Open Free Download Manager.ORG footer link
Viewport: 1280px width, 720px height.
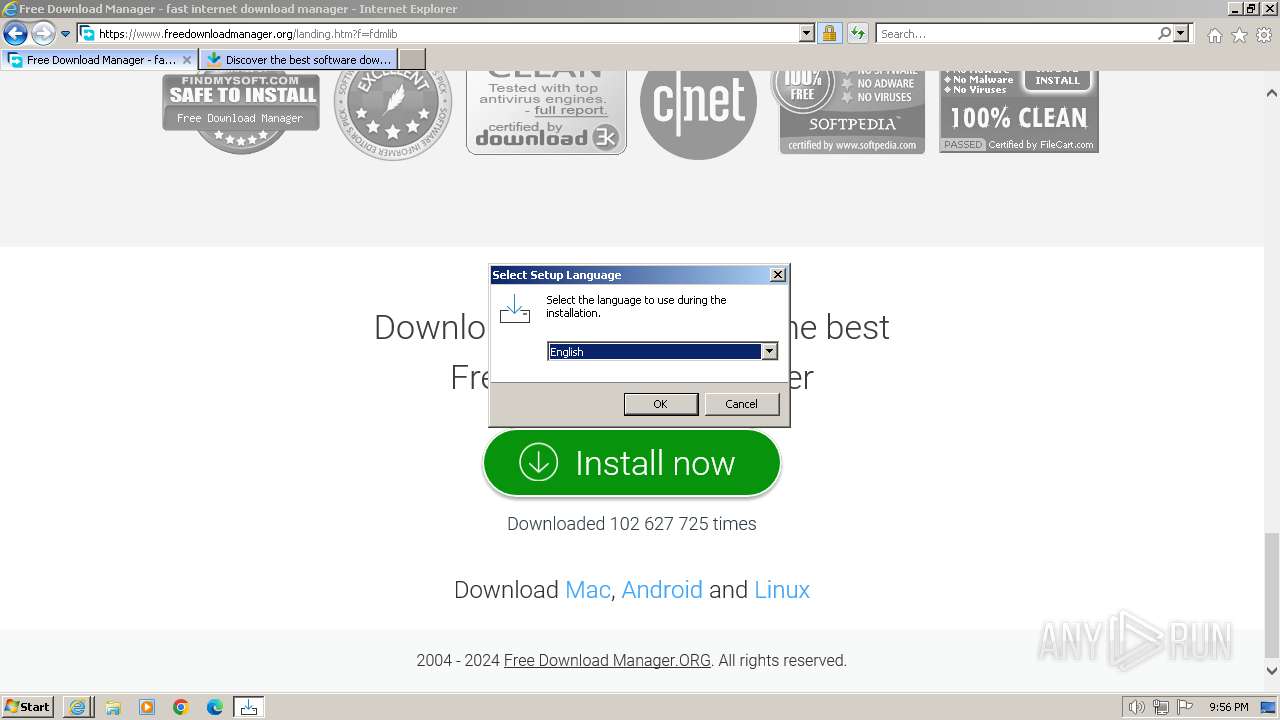pyautogui.click(x=607, y=661)
